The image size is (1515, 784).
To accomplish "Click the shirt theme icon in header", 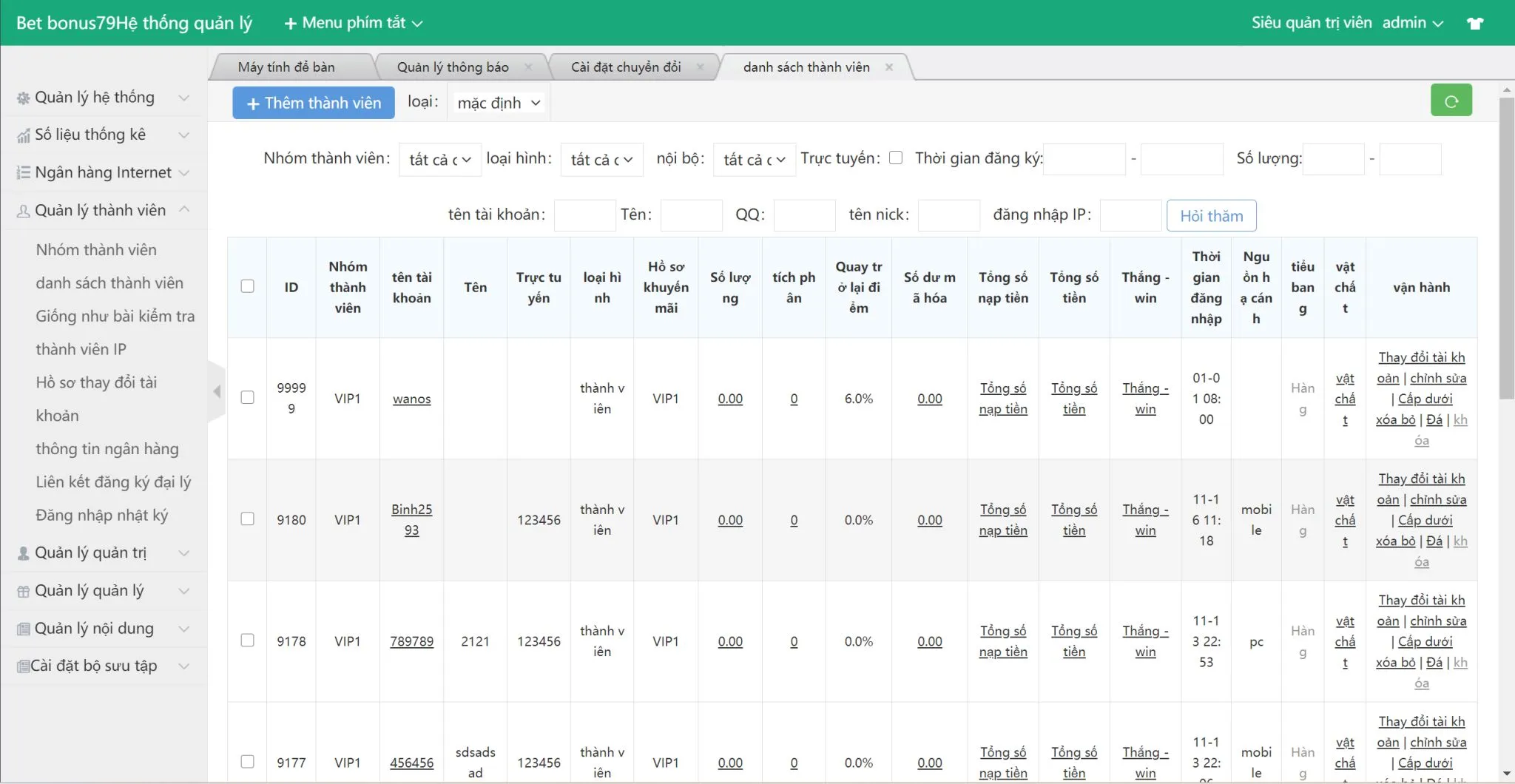I will 1475,23.
